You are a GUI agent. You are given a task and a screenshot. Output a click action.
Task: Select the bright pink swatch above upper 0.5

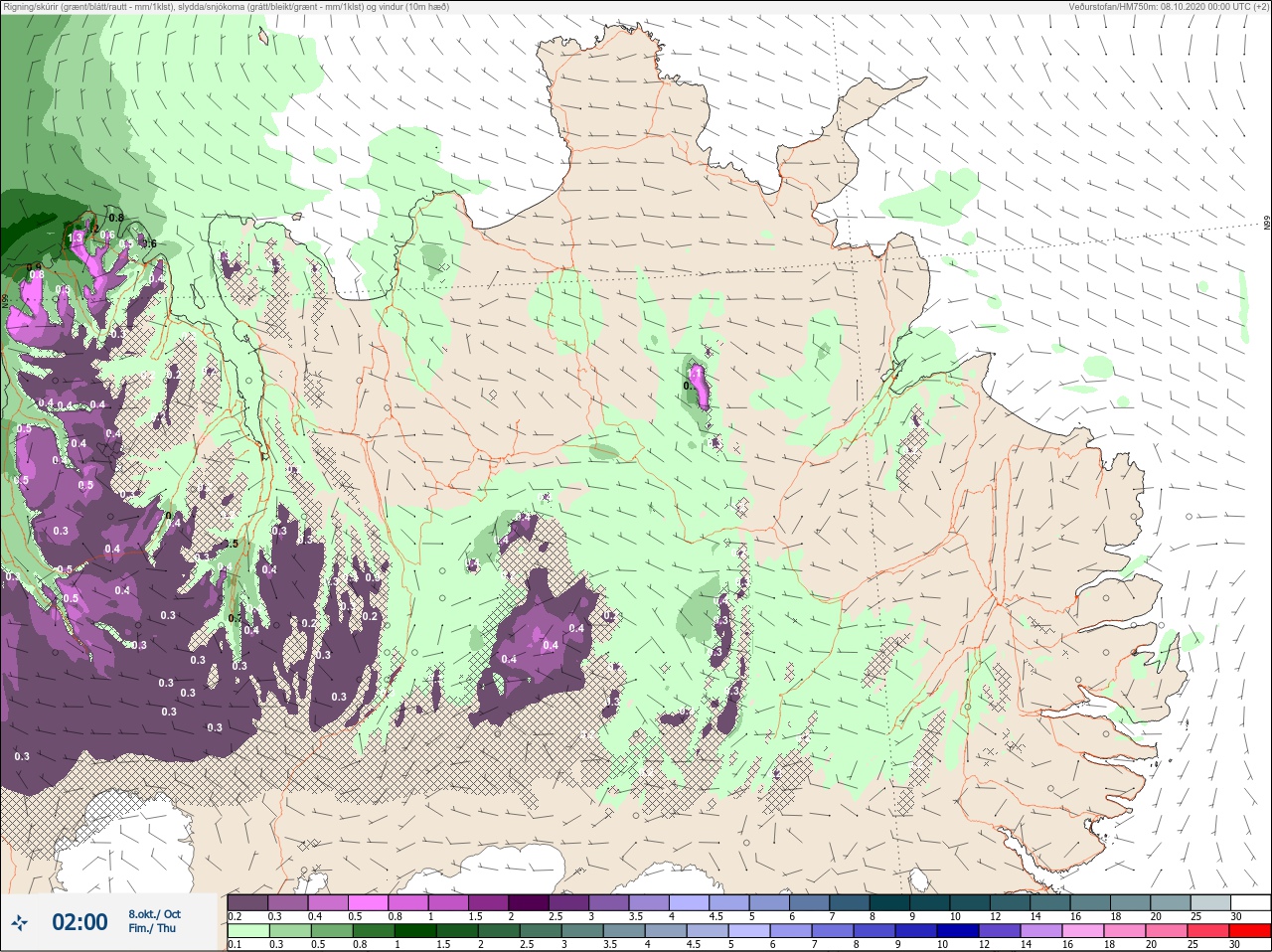368,902
